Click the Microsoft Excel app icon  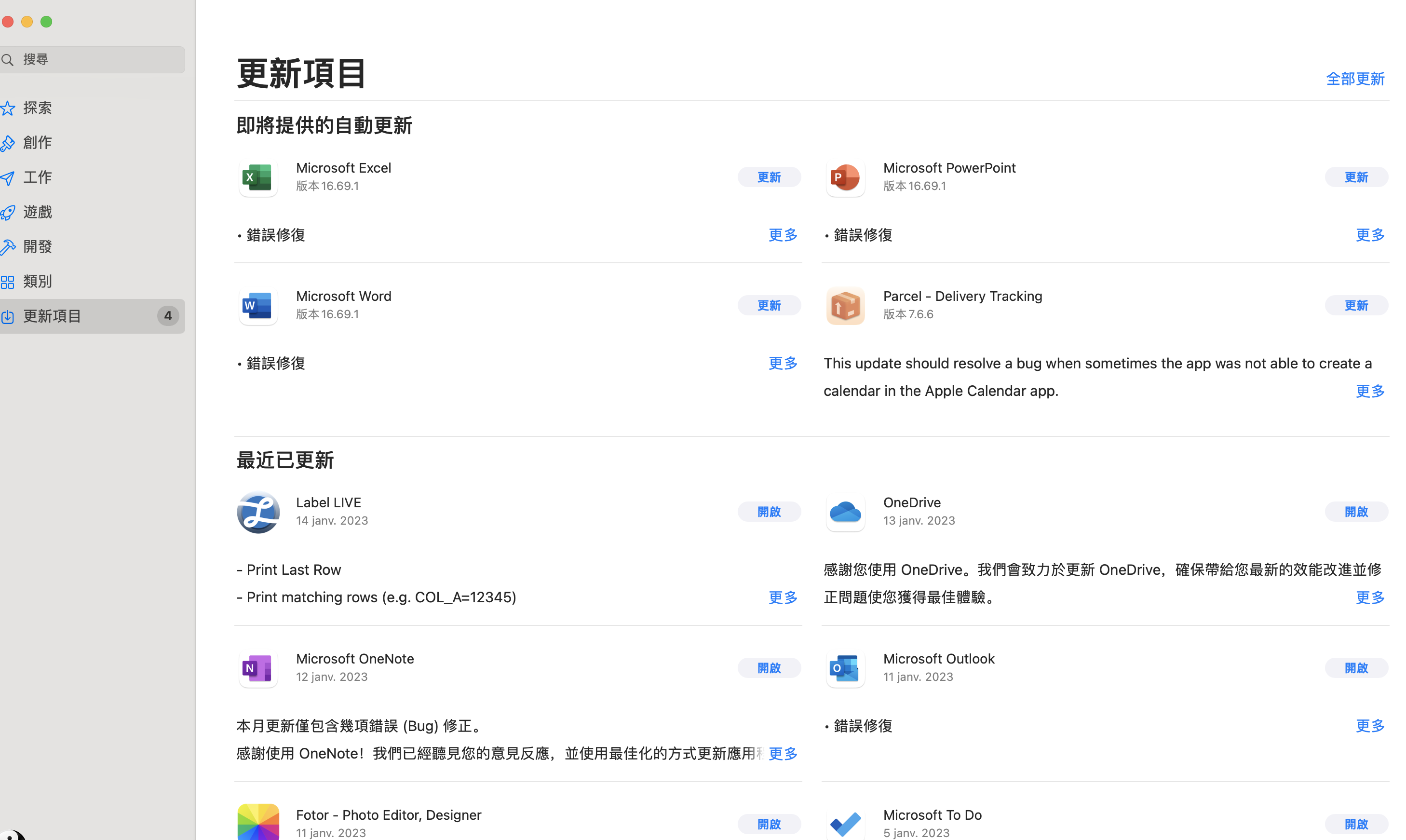pos(257,177)
